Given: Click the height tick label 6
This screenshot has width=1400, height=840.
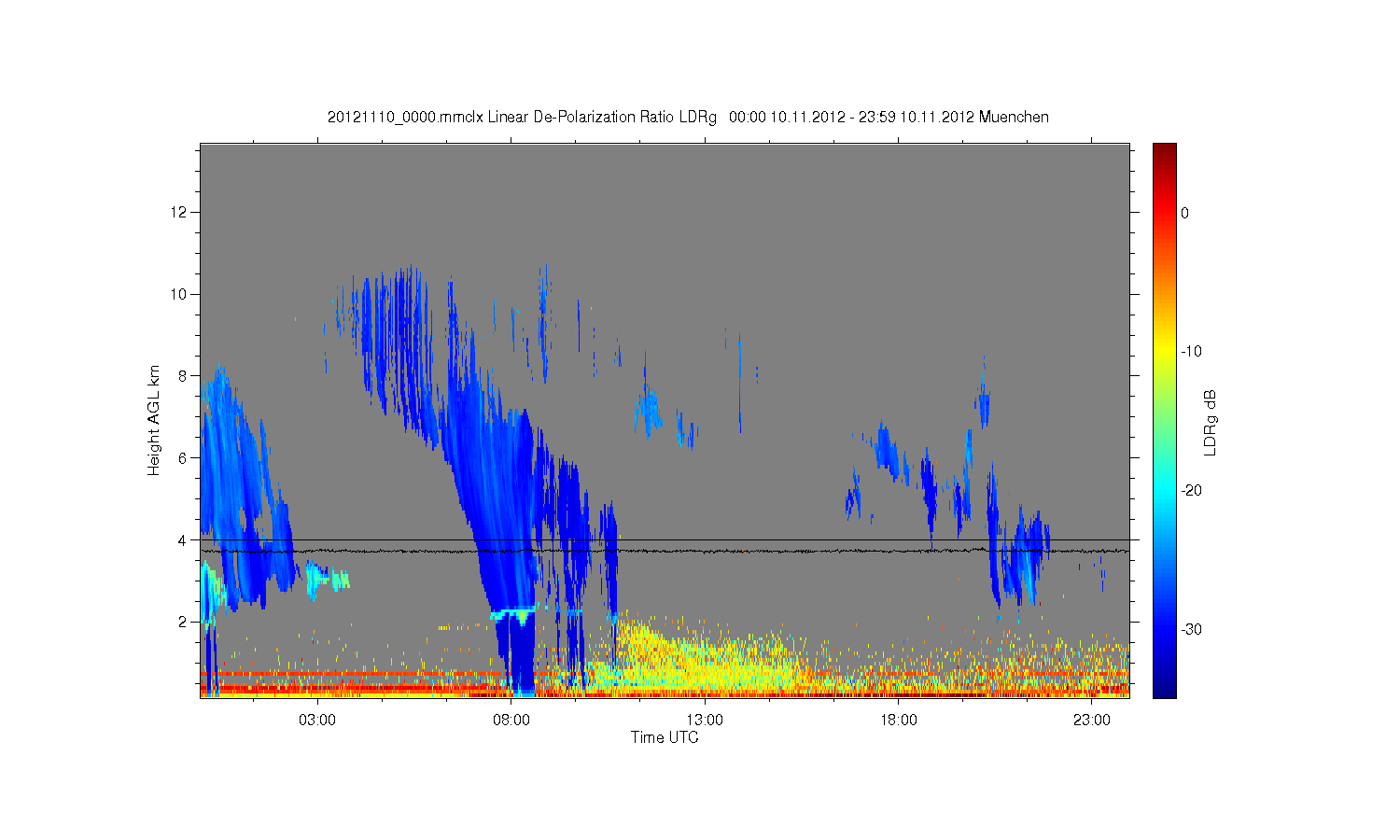Looking at the screenshot, I should 183,458.
